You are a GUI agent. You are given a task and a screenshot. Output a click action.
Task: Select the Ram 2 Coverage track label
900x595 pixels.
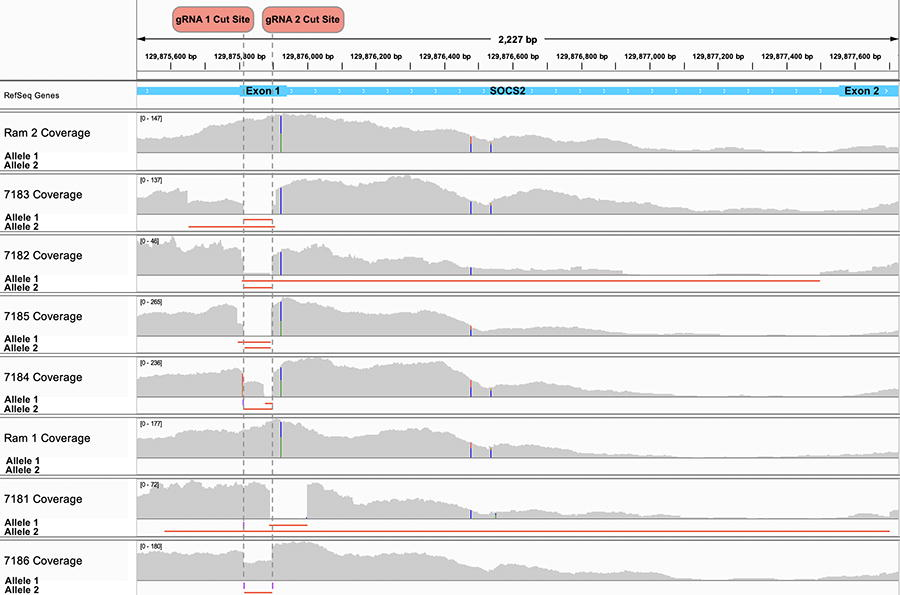pos(47,133)
